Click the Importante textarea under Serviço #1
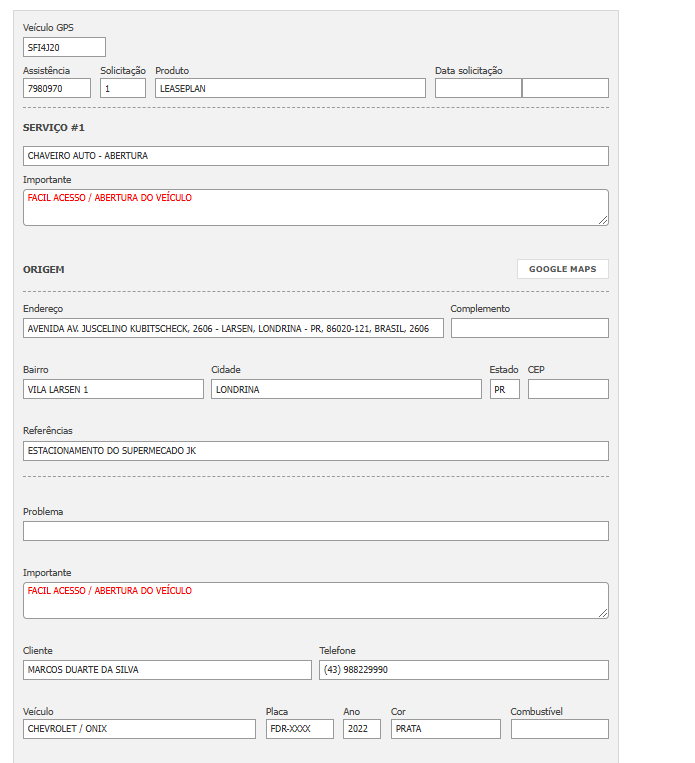 point(315,207)
